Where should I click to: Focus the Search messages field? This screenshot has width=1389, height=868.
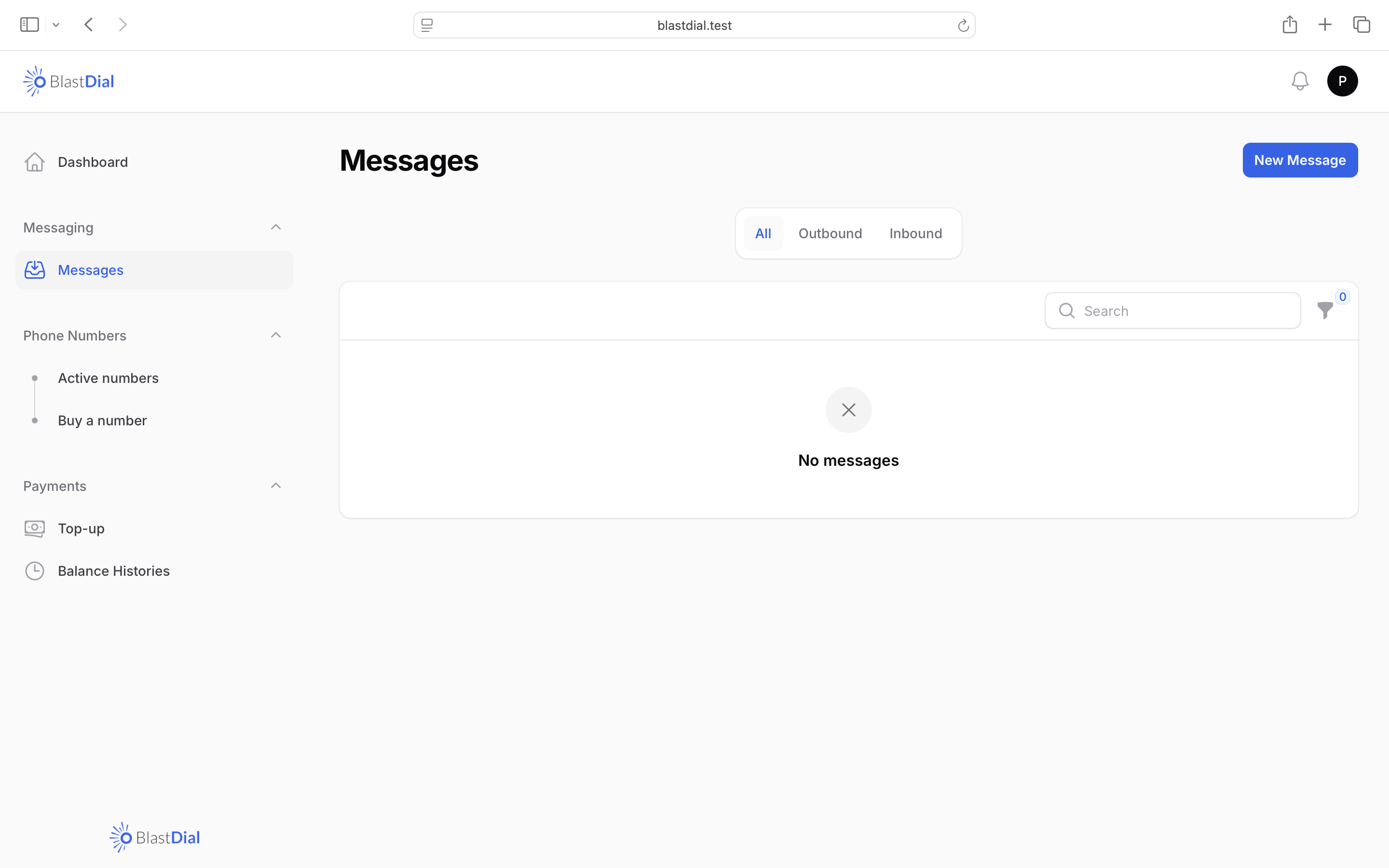(1172, 311)
